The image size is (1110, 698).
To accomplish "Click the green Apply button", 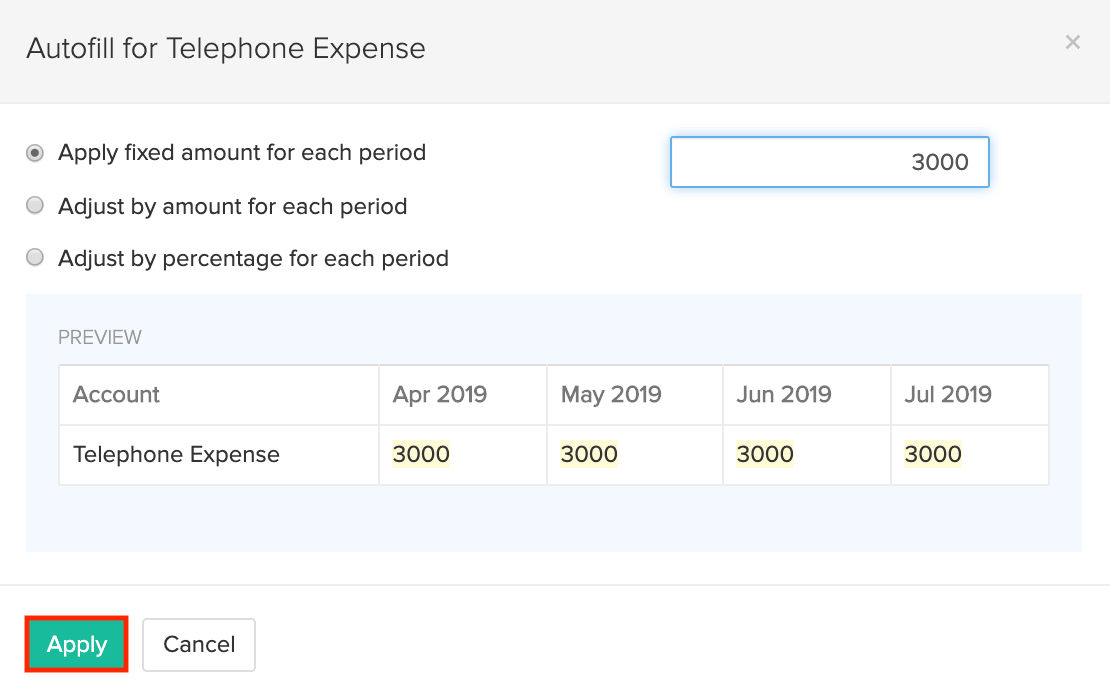I will (x=77, y=645).
